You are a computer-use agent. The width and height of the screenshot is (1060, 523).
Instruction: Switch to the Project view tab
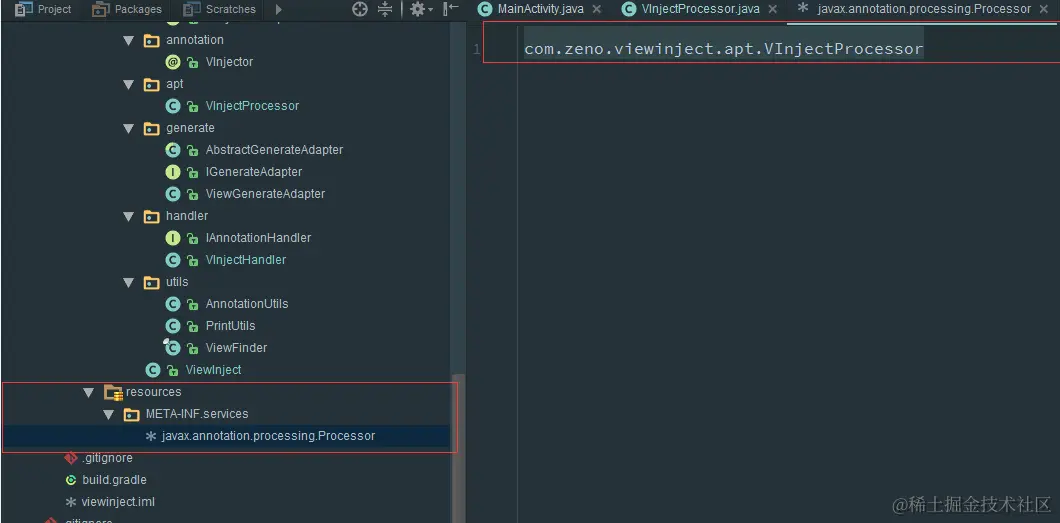pos(43,9)
